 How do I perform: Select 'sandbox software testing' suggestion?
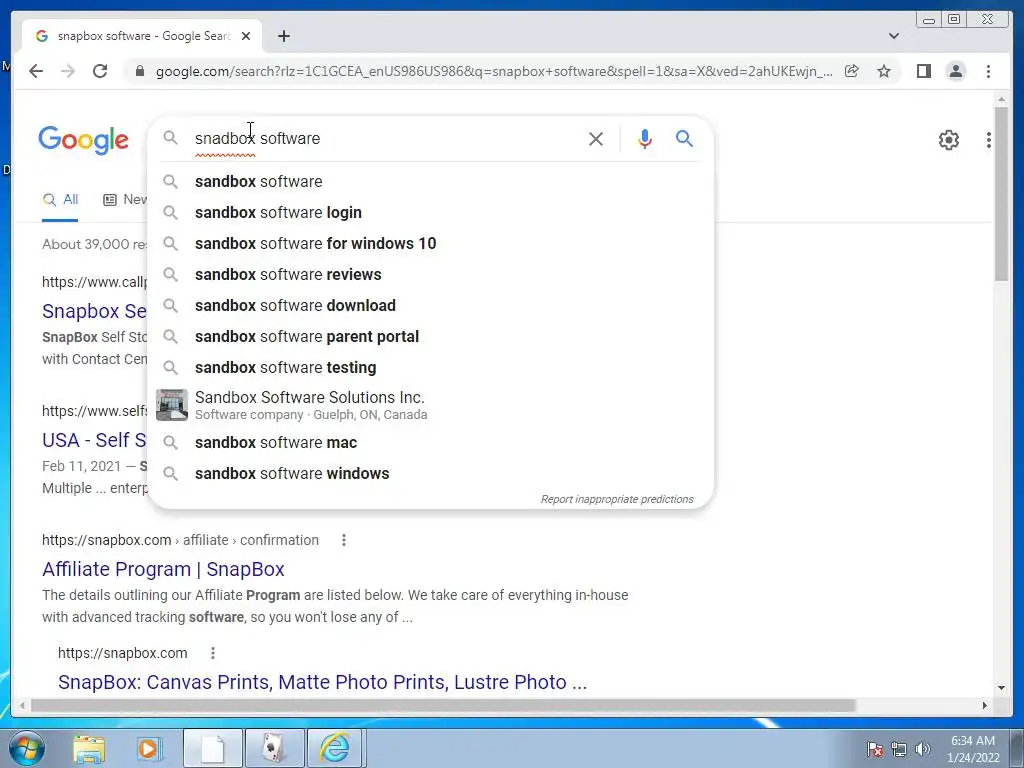[431, 368]
